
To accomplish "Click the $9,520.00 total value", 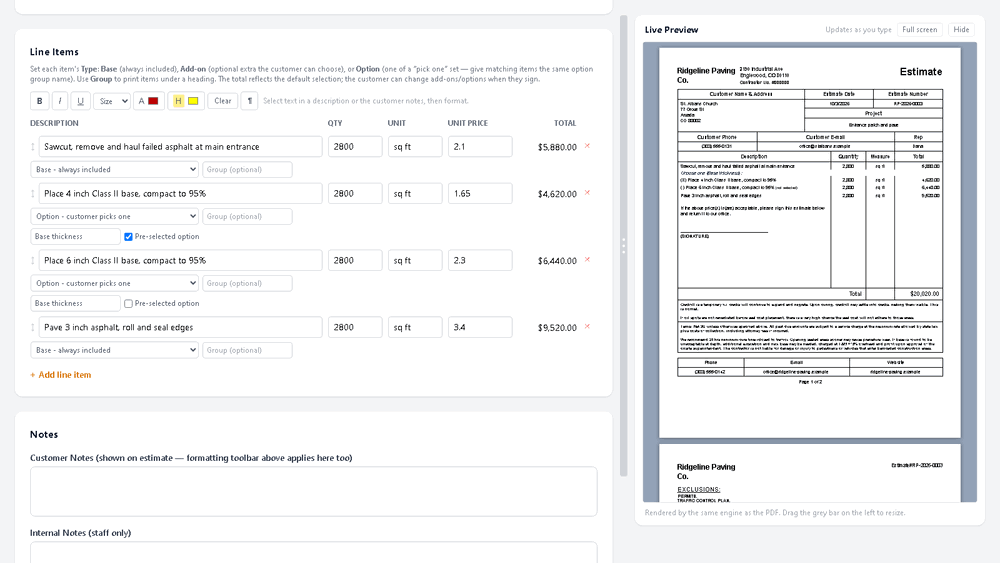I will pos(557,328).
